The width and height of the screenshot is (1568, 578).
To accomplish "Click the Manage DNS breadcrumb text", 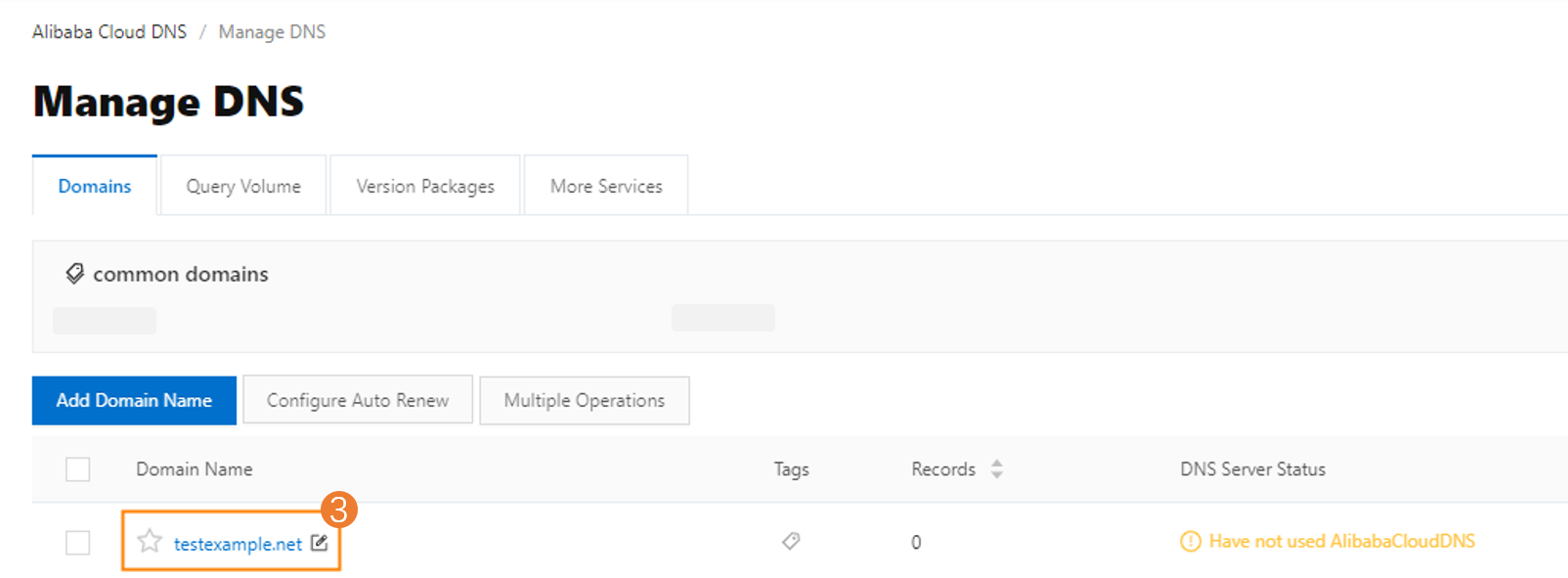I will point(272,31).
